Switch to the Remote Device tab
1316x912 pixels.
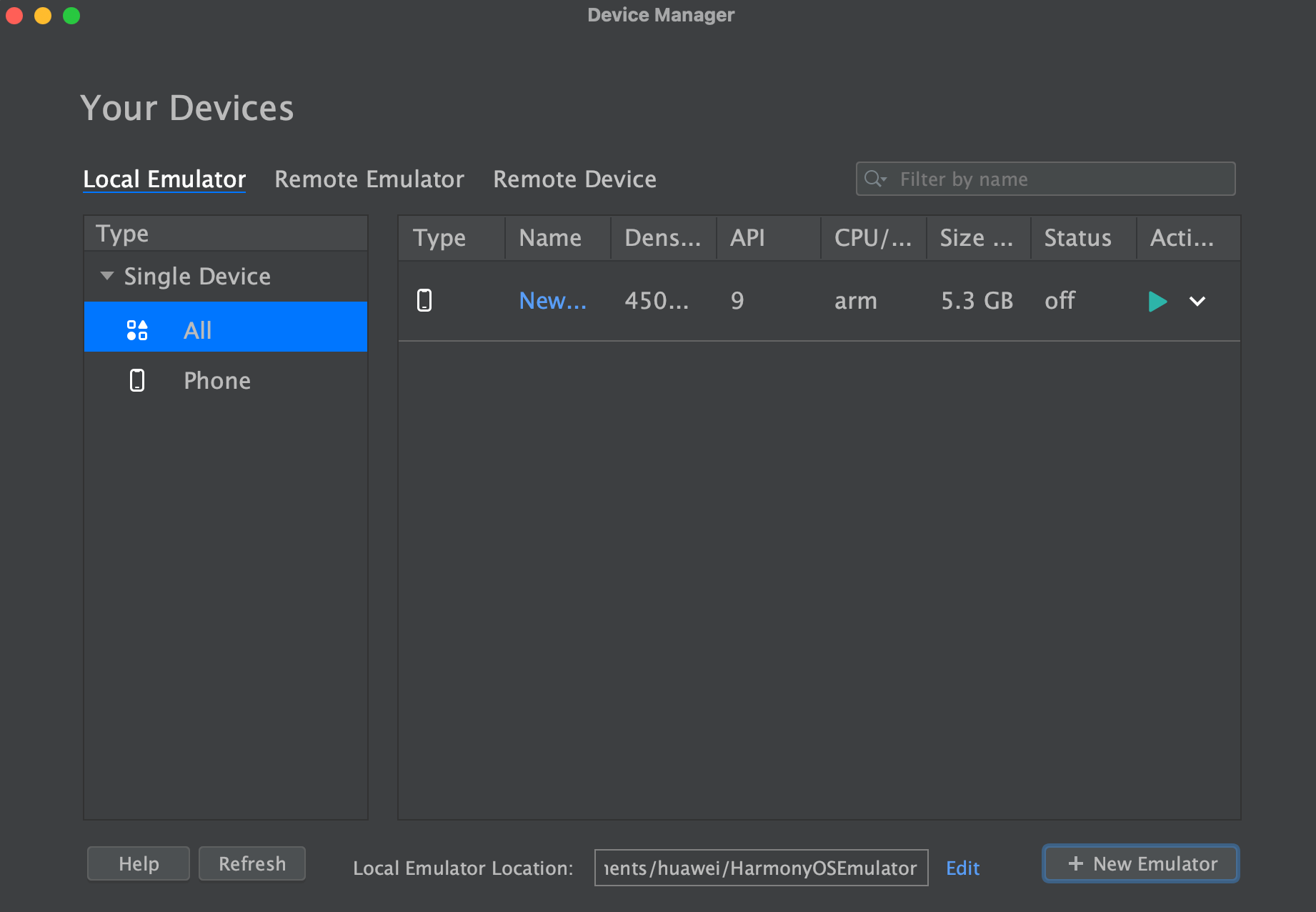click(x=574, y=179)
